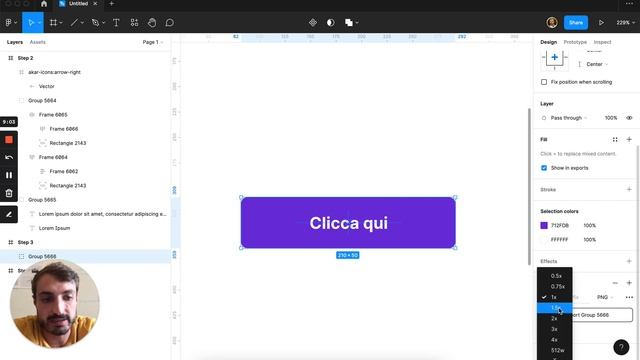Open Fill style library dots icon
Screen dimensions: 640x360
[x=615, y=140]
